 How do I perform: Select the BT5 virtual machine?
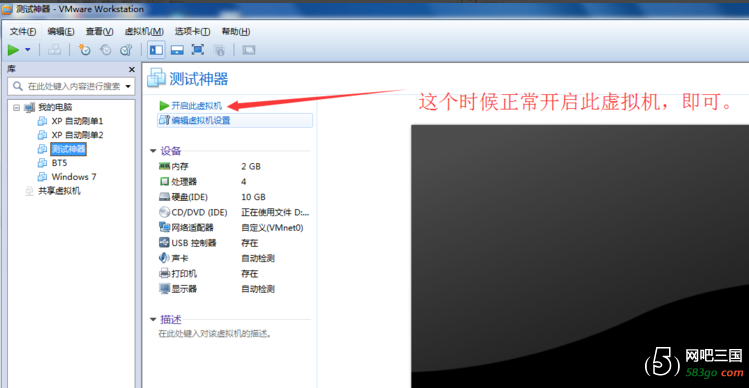click(59, 163)
